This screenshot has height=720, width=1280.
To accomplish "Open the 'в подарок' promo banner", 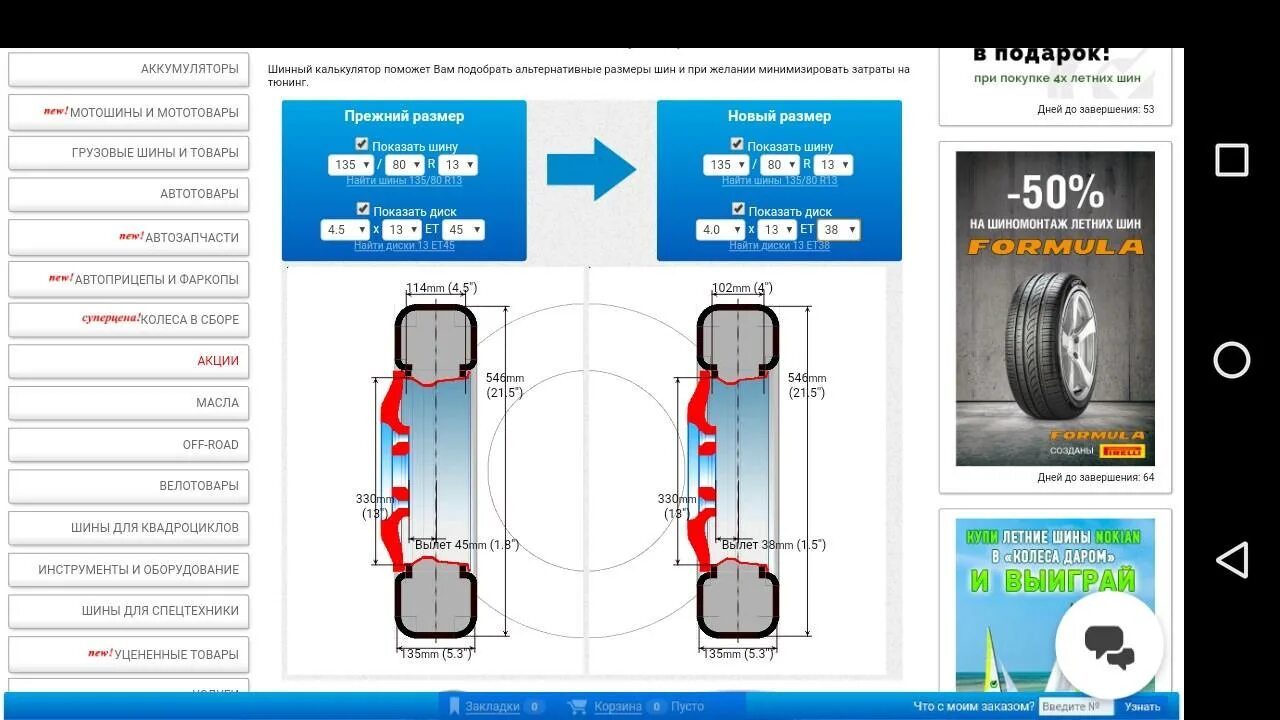I will pos(1055,72).
